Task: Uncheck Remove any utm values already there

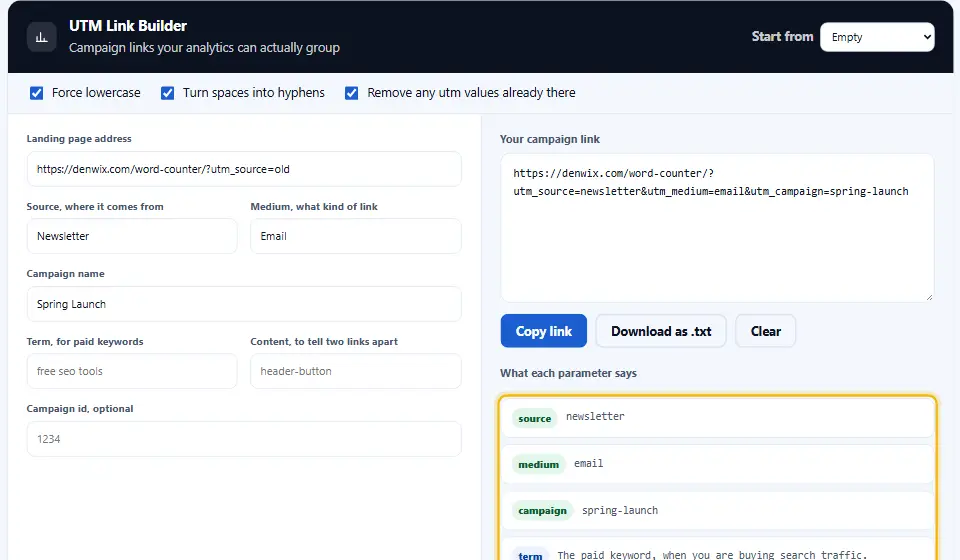Action: pos(351,93)
